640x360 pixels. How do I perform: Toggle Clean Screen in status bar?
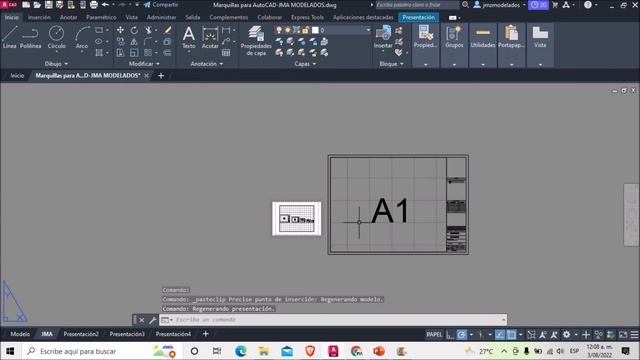pyautogui.click(x=623, y=335)
